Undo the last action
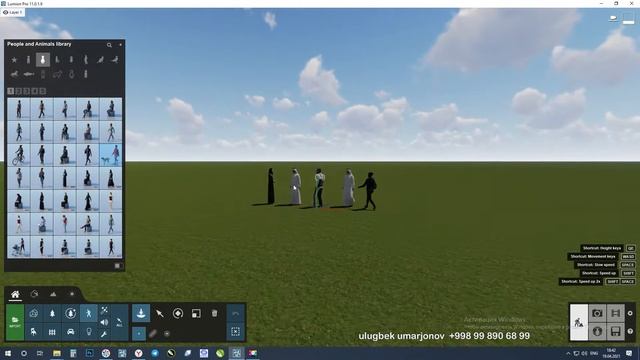 236,313
